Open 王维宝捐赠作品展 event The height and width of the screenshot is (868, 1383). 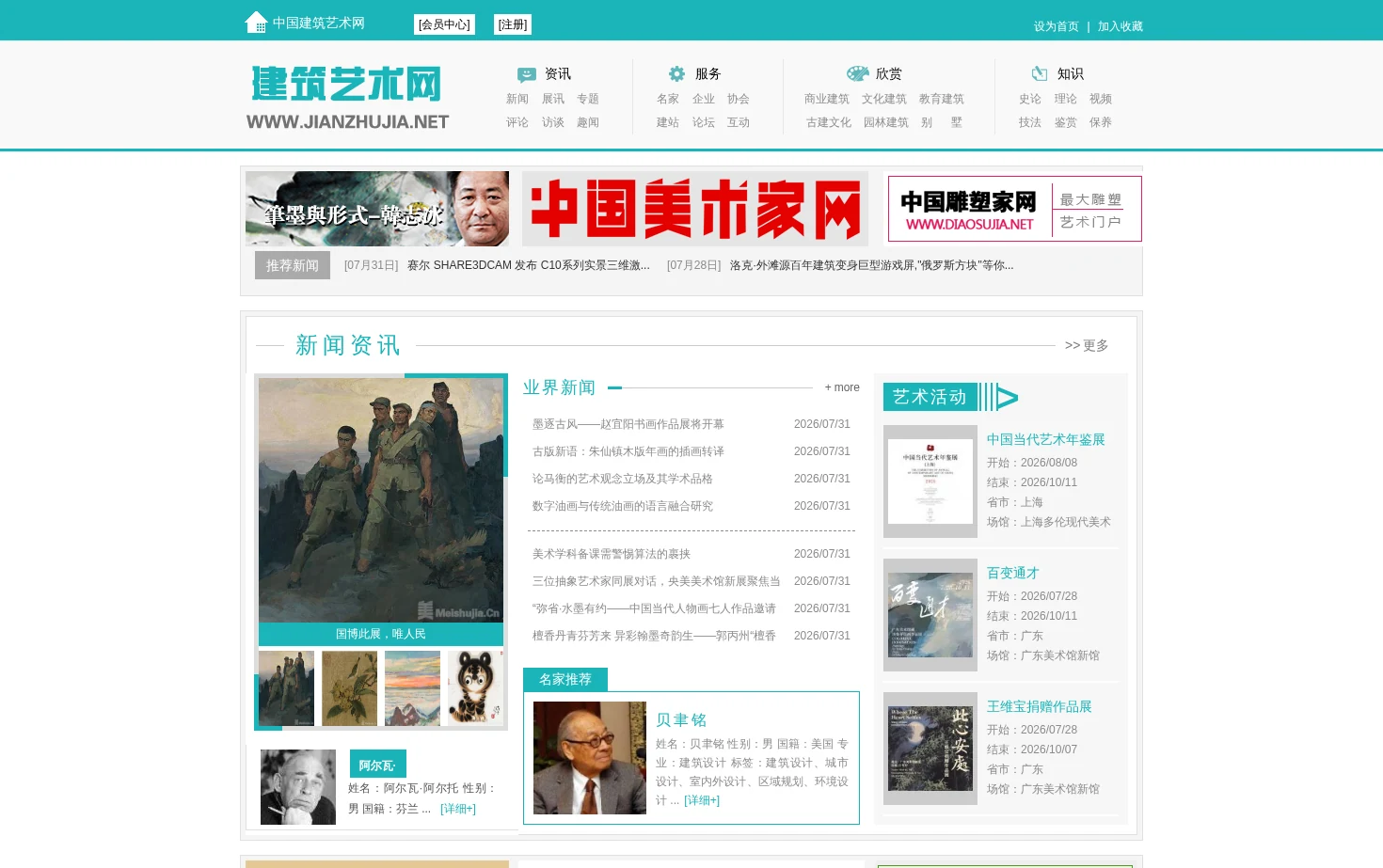[x=1040, y=706]
